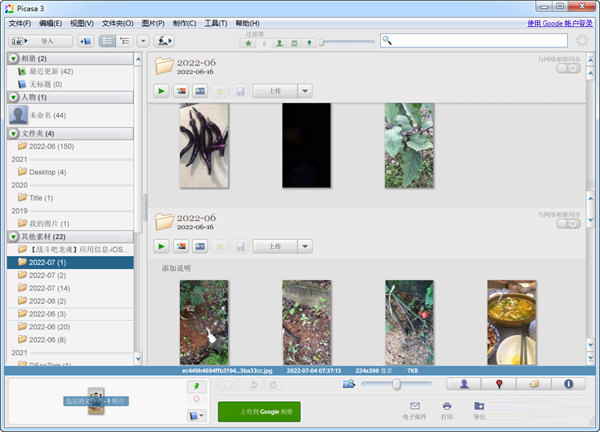Open the 视图(V) menu
Viewport: 600px width, 432px height.
point(83,22)
